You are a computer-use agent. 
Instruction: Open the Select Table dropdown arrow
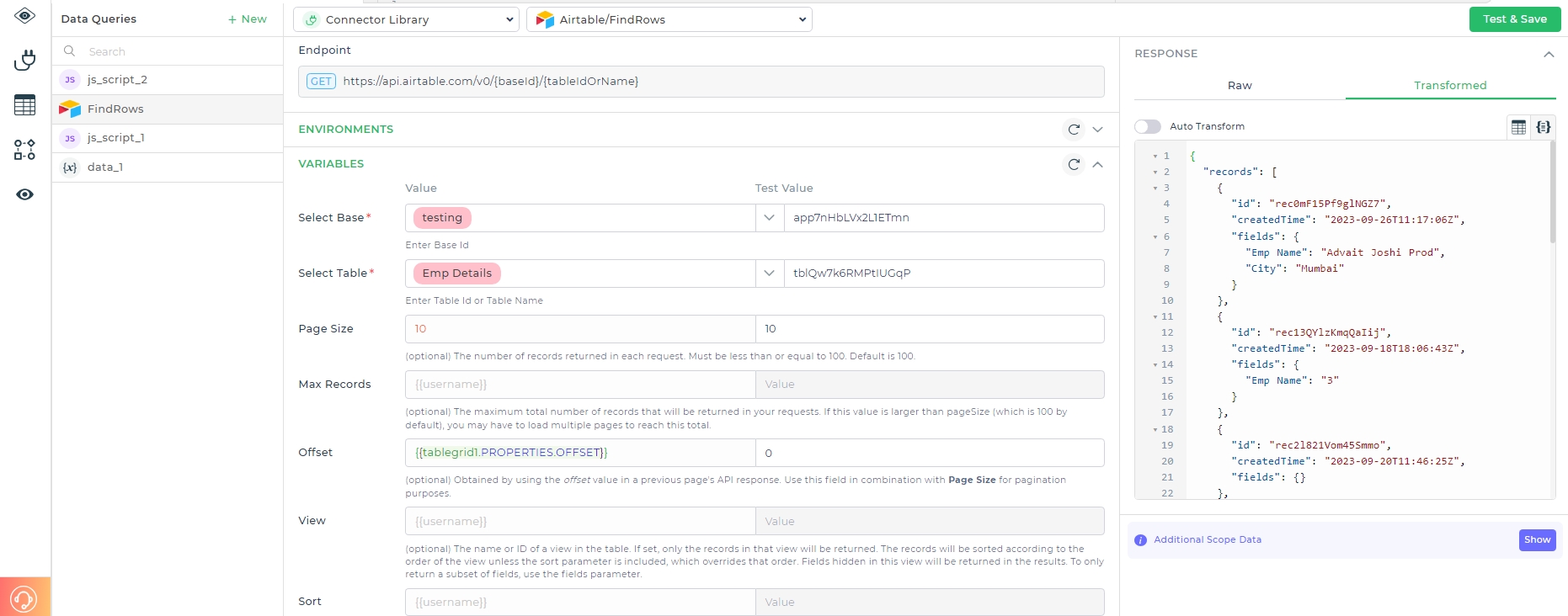pyautogui.click(x=769, y=273)
